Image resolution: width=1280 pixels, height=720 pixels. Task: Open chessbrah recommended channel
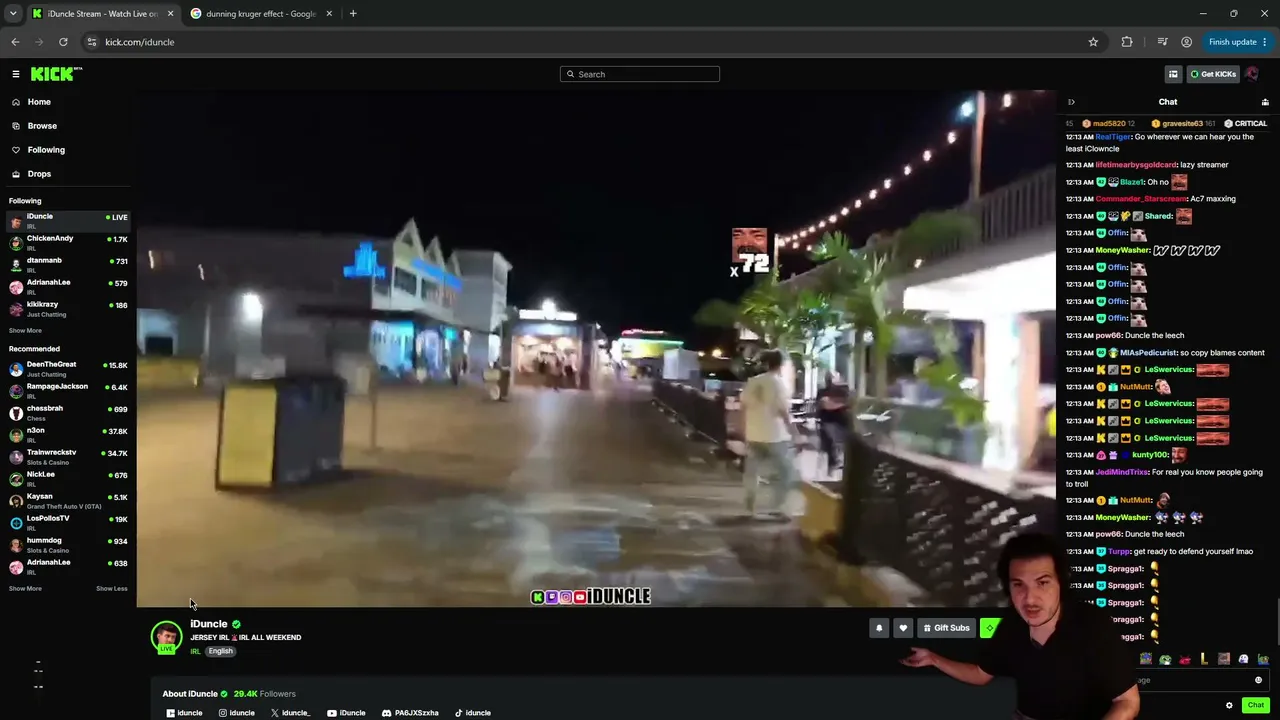pyautogui.click(x=68, y=413)
